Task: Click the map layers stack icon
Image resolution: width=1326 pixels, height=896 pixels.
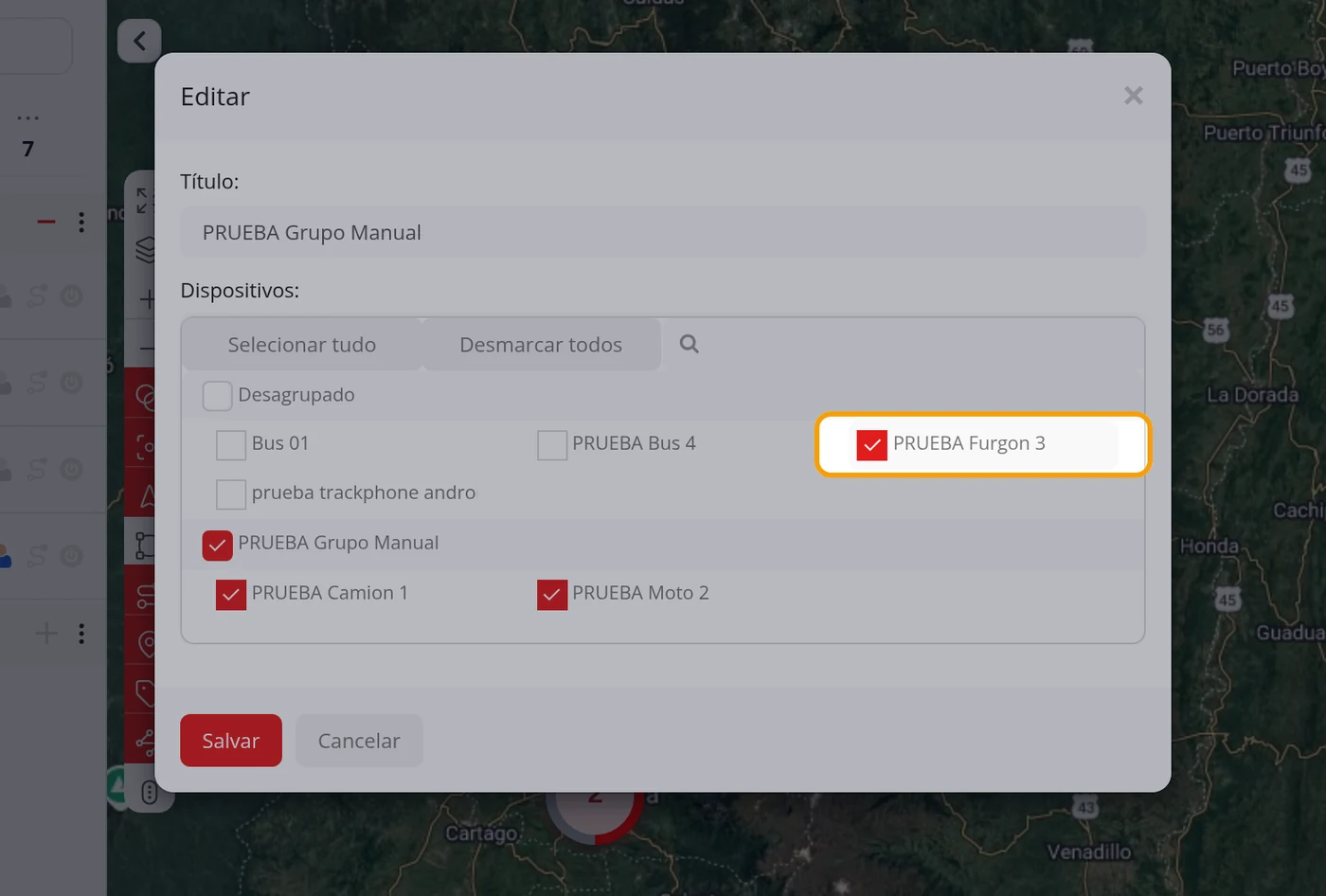Action: (x=145, y=249)
